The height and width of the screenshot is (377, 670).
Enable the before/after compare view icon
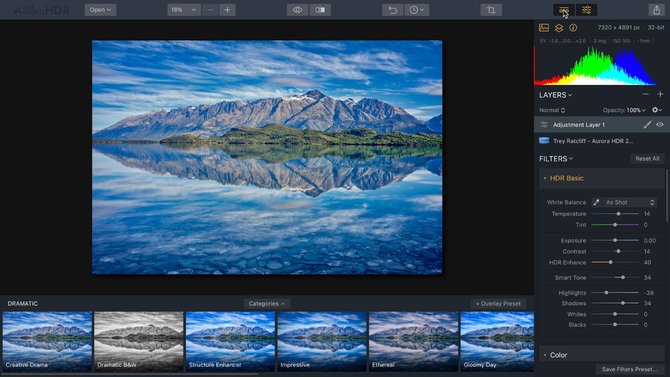click(320, 10)
